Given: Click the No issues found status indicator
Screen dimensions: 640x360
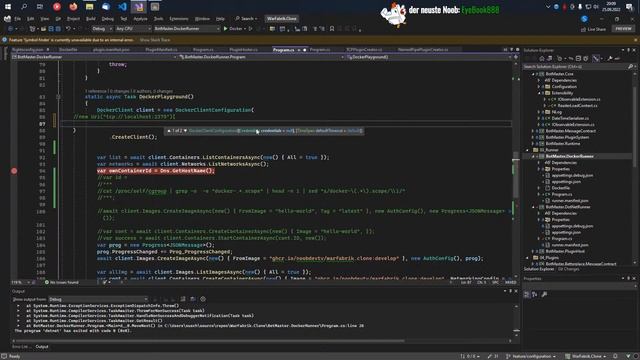Looking at the screenshot, I should point(62,282).
